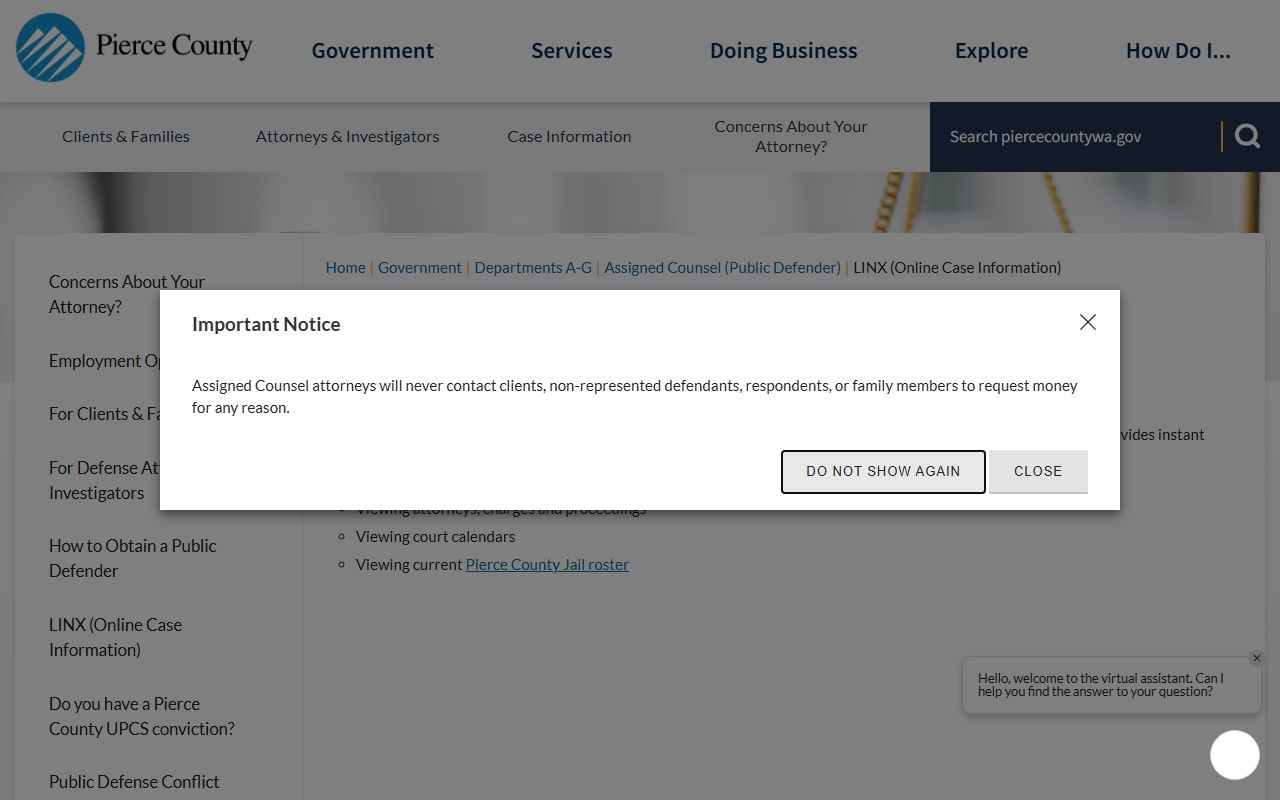Click the notice text about Assigned Counsel attorneys
Screen dimensions: 1280x800
(635, 396)
